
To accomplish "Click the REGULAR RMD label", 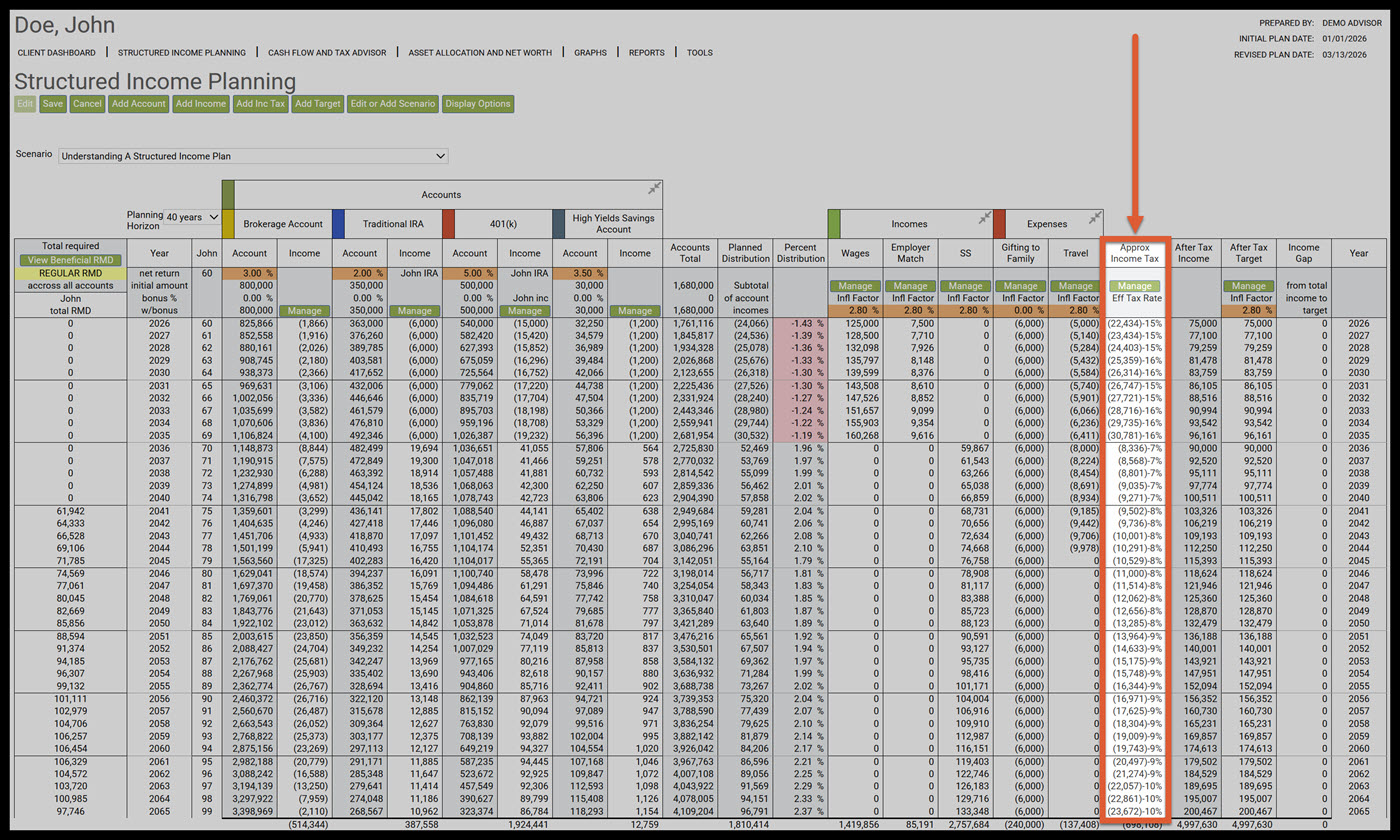I will click(x=71, y=273).
